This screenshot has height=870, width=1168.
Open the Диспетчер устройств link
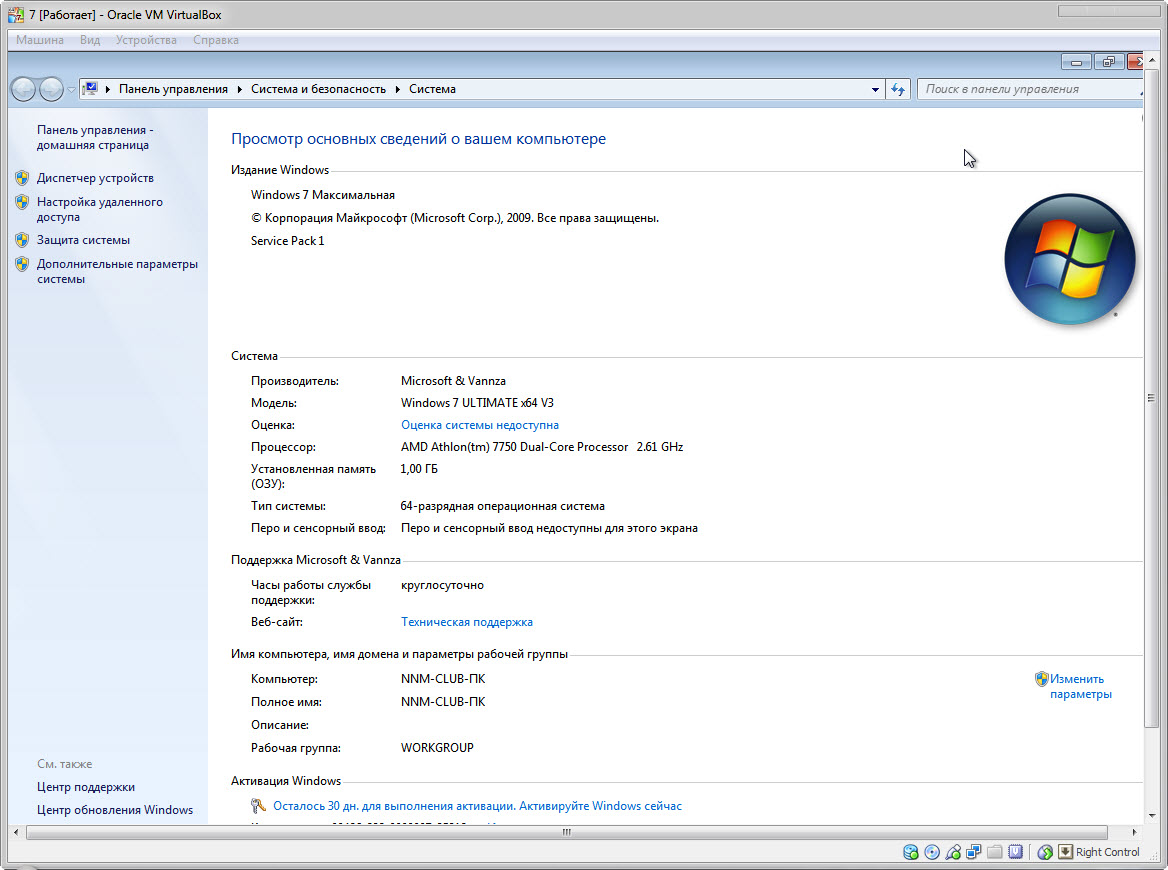click(95, 178)
